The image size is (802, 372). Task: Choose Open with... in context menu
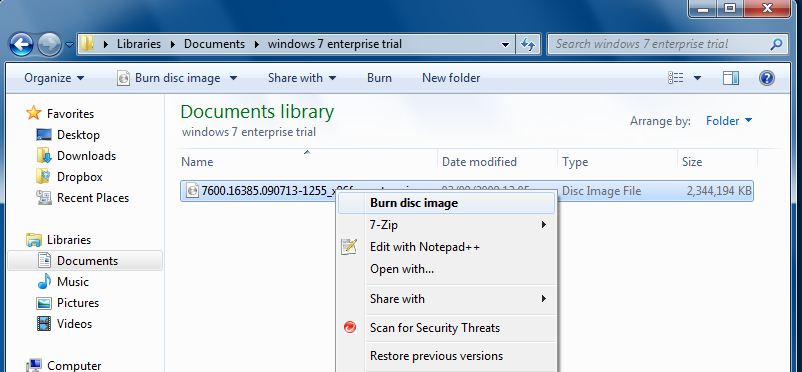[x=446, y=269]
